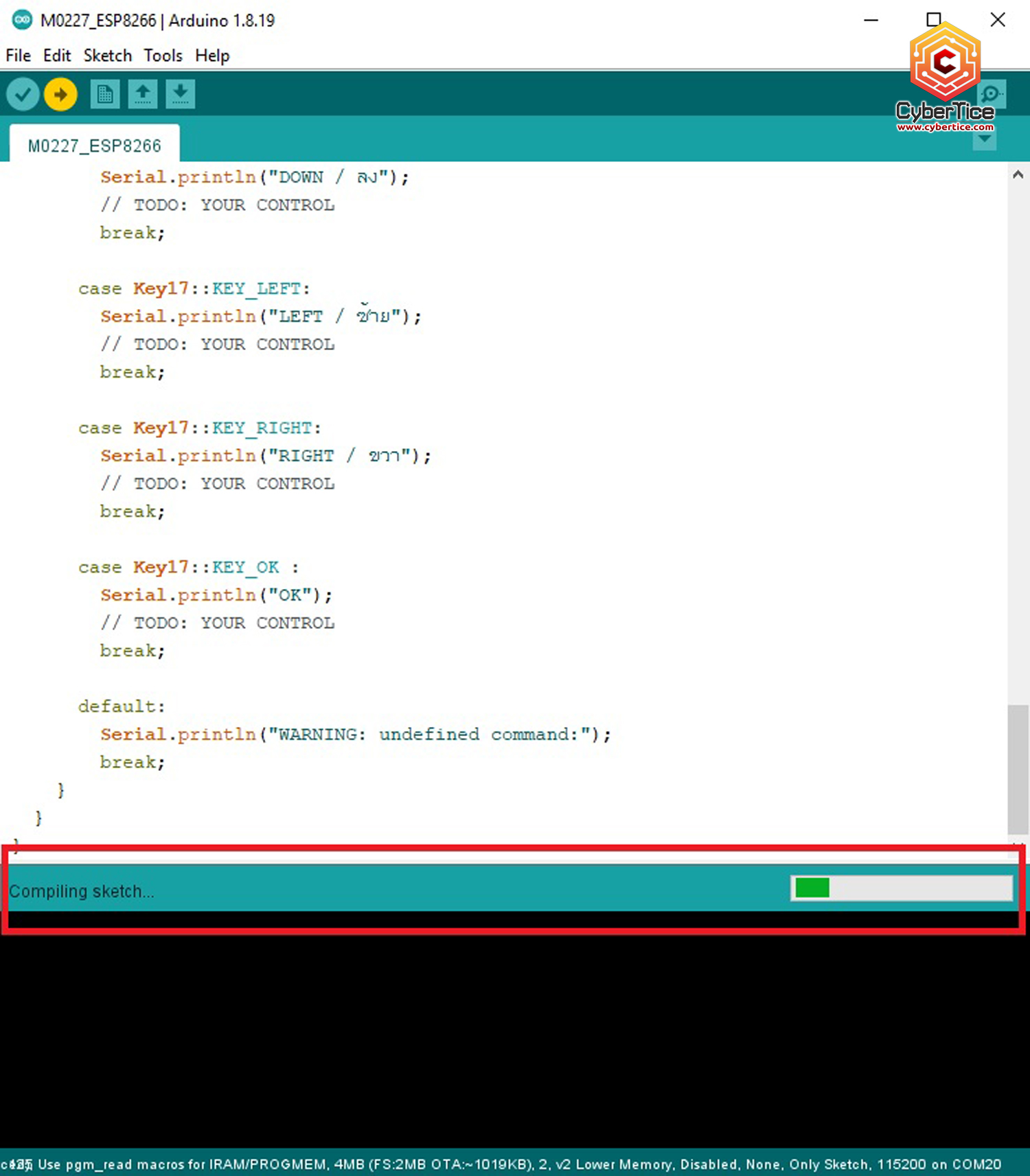Open the File menu

point(18,56)
